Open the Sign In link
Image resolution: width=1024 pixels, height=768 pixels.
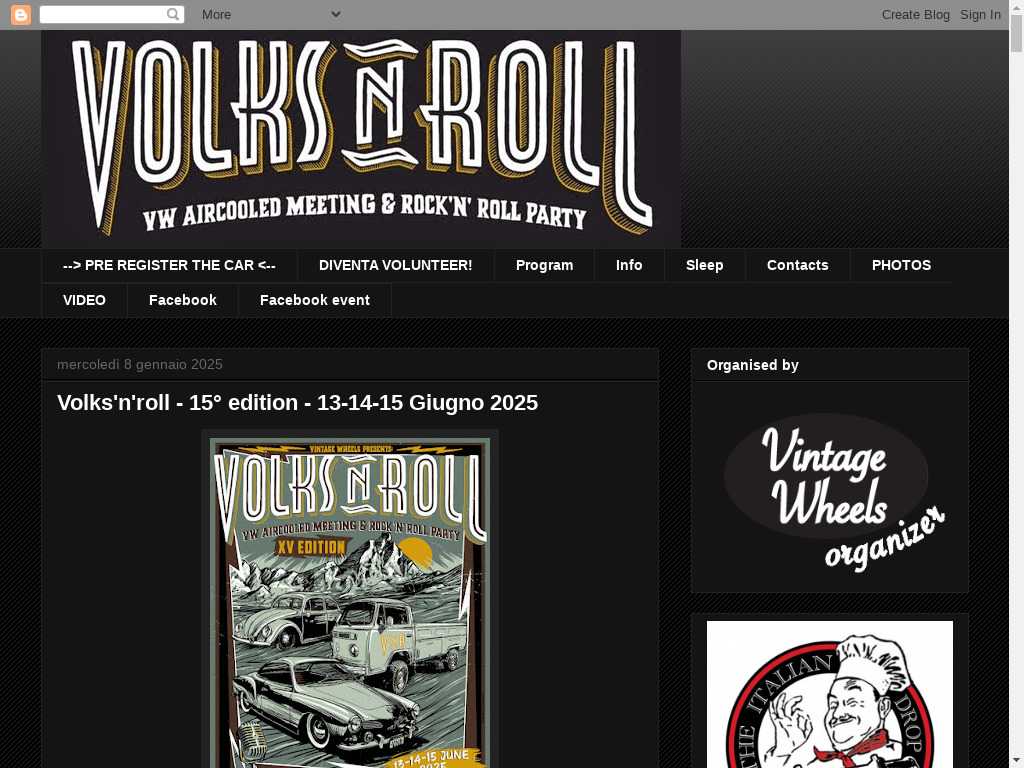pyautogui.click(x=980, y=14)
